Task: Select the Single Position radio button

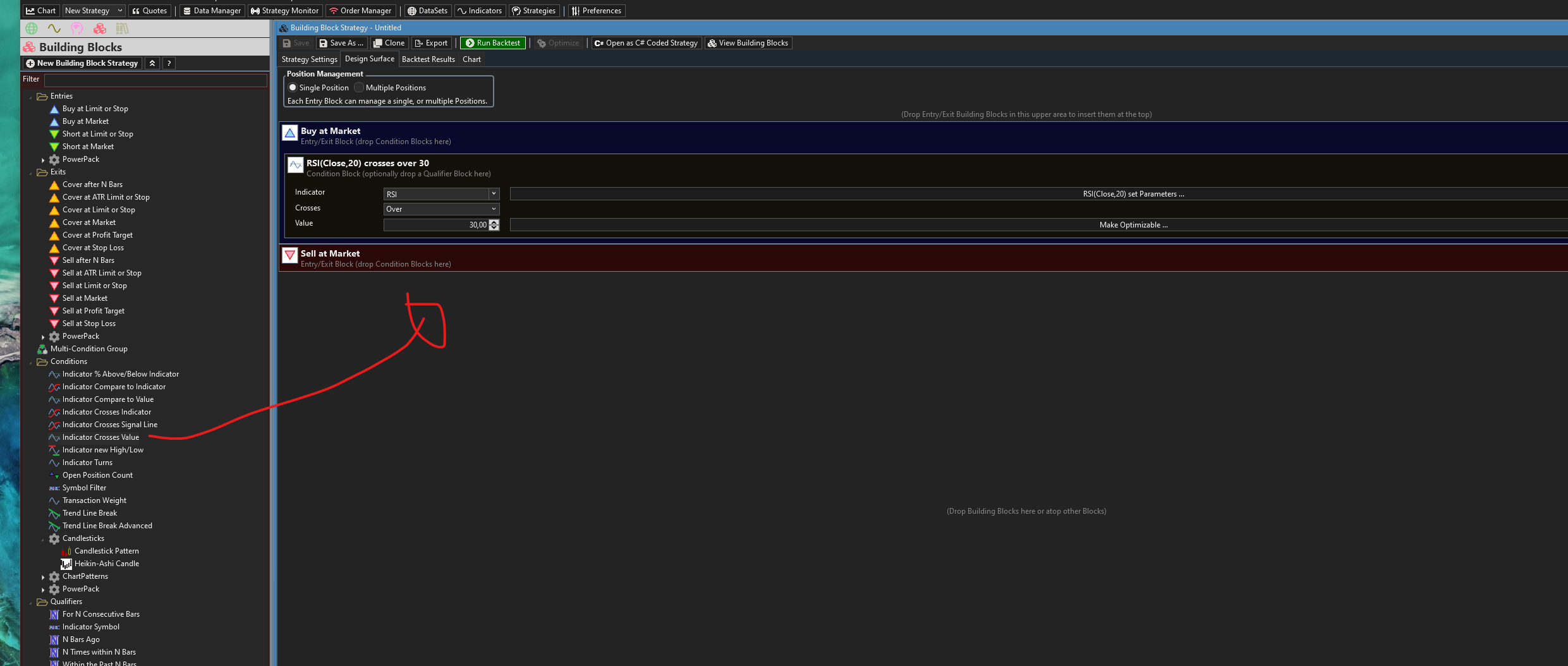Action: 293,87
